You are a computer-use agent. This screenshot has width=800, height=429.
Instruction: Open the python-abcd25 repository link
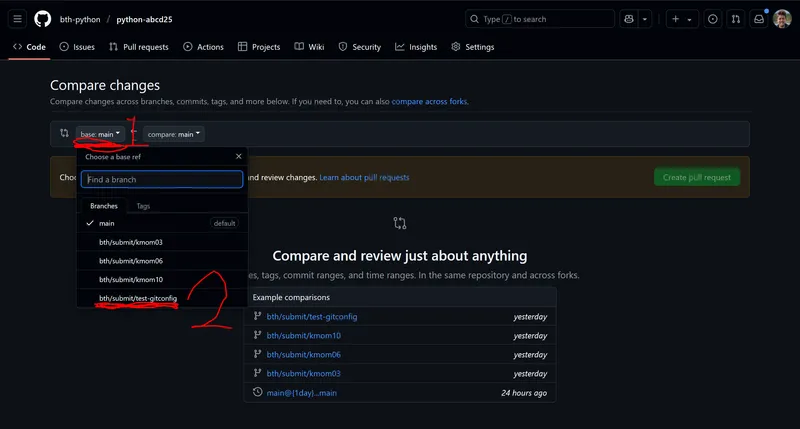(144, 19)
